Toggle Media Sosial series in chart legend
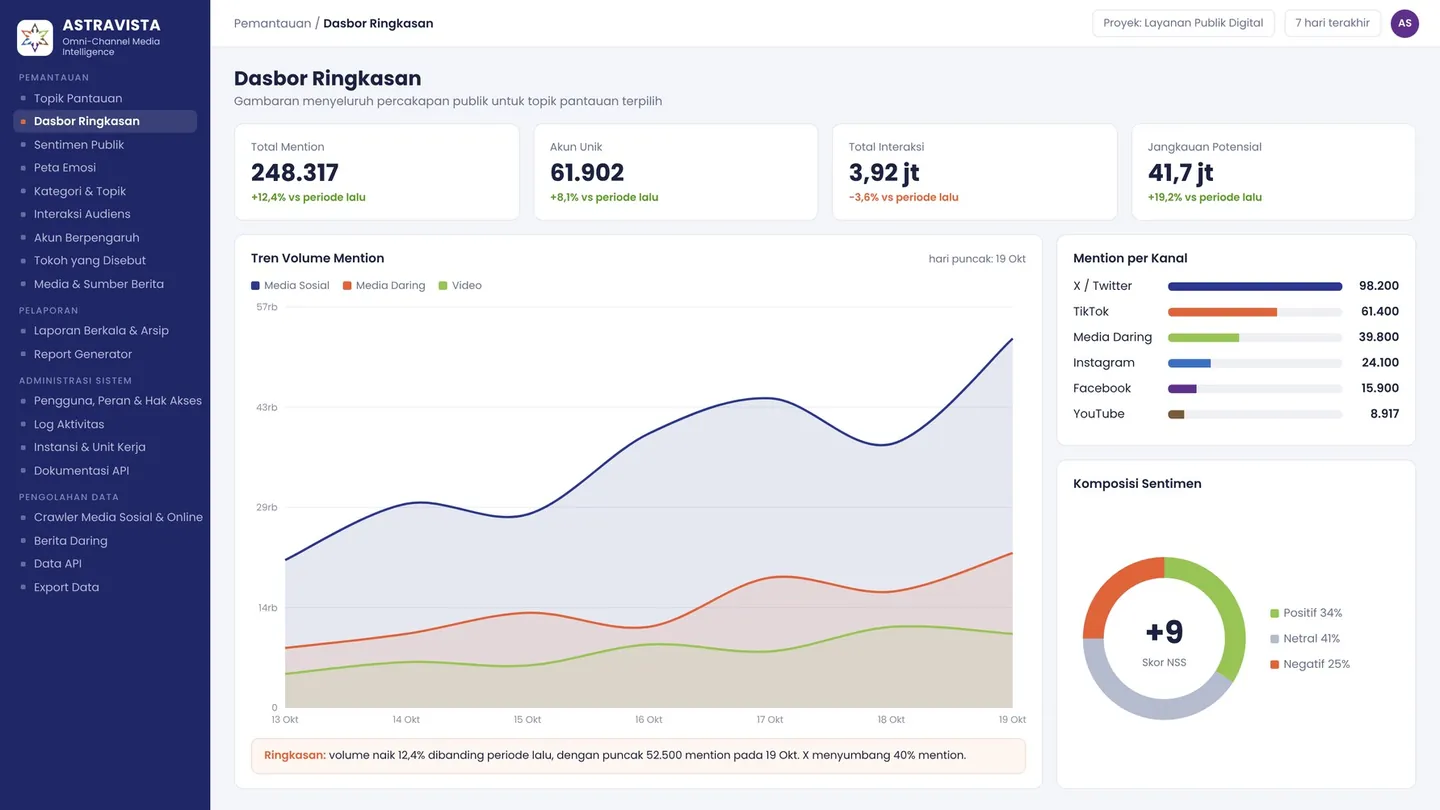This screenshot has height=810, width=1440. 290,286
